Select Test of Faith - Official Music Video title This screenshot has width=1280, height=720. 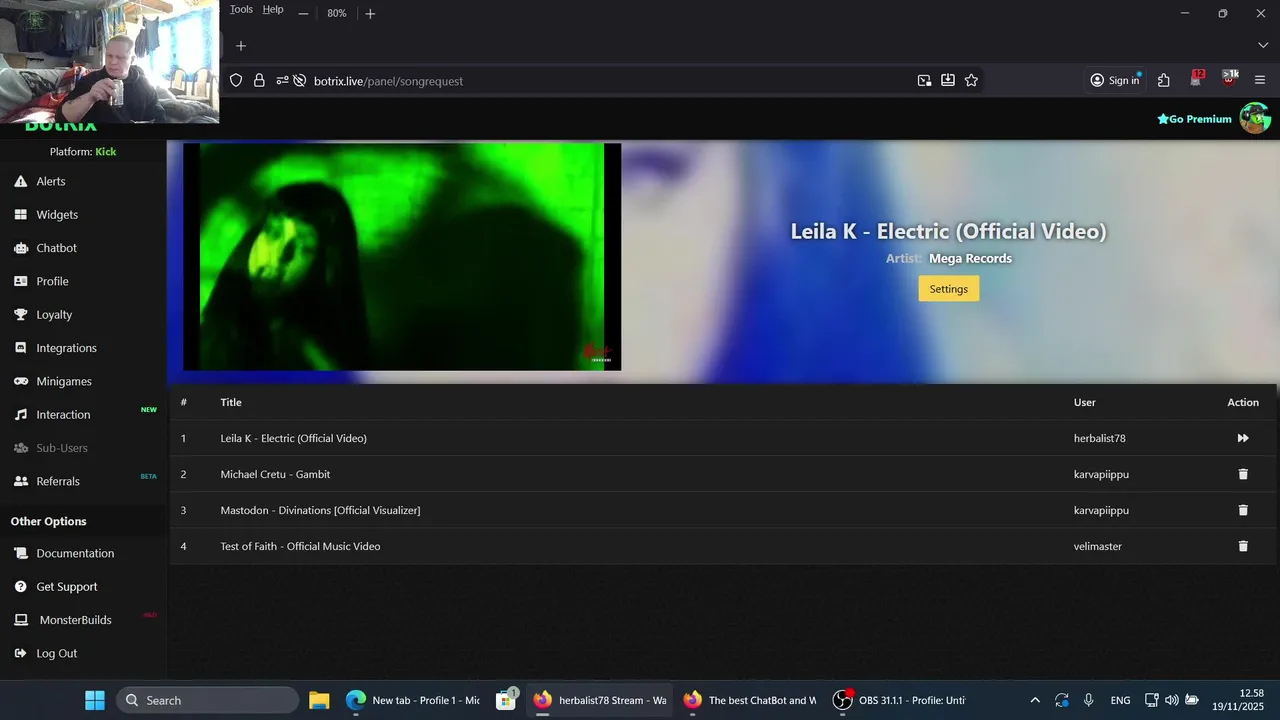[x=300, y=546]
